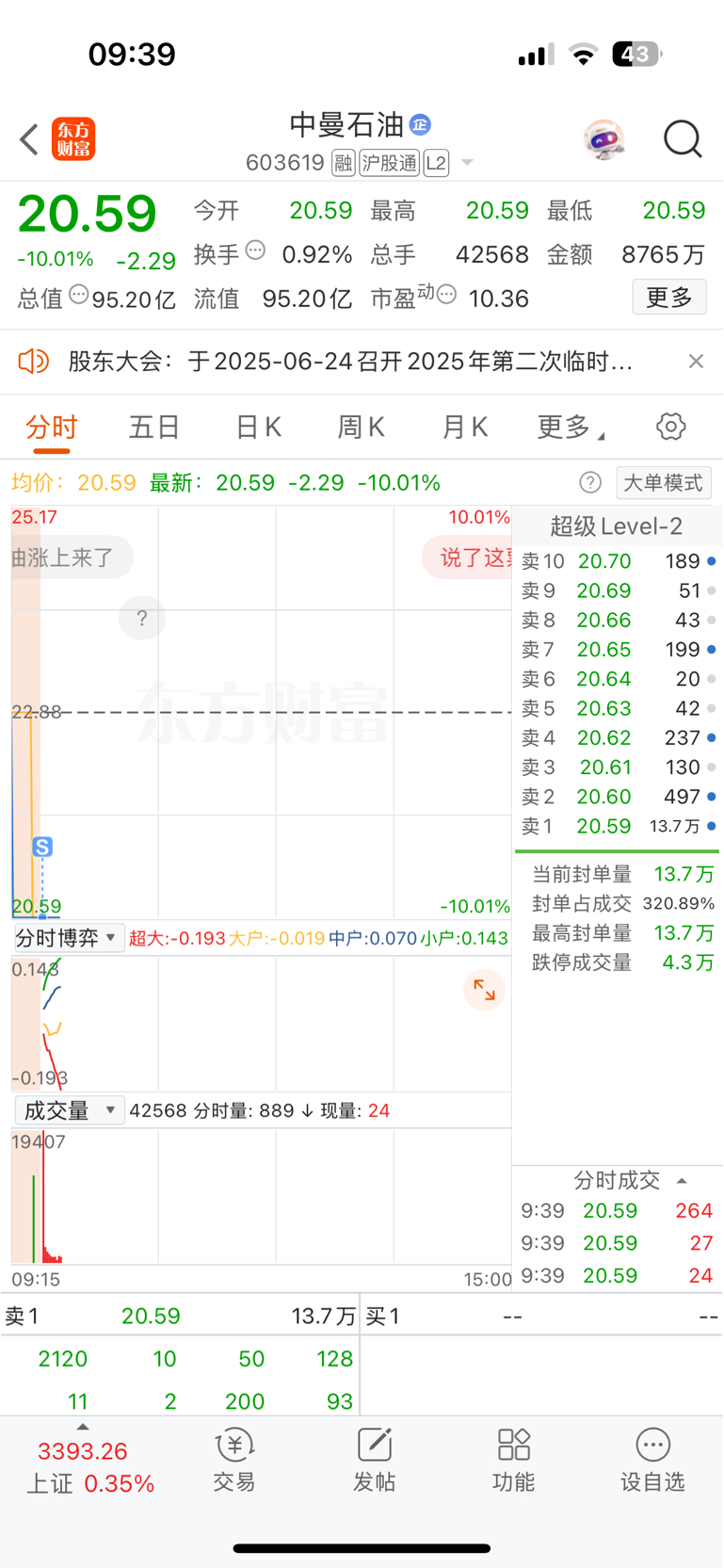
Task: Tap the 2120 order queue entry
Action: tap(63, 1359)
